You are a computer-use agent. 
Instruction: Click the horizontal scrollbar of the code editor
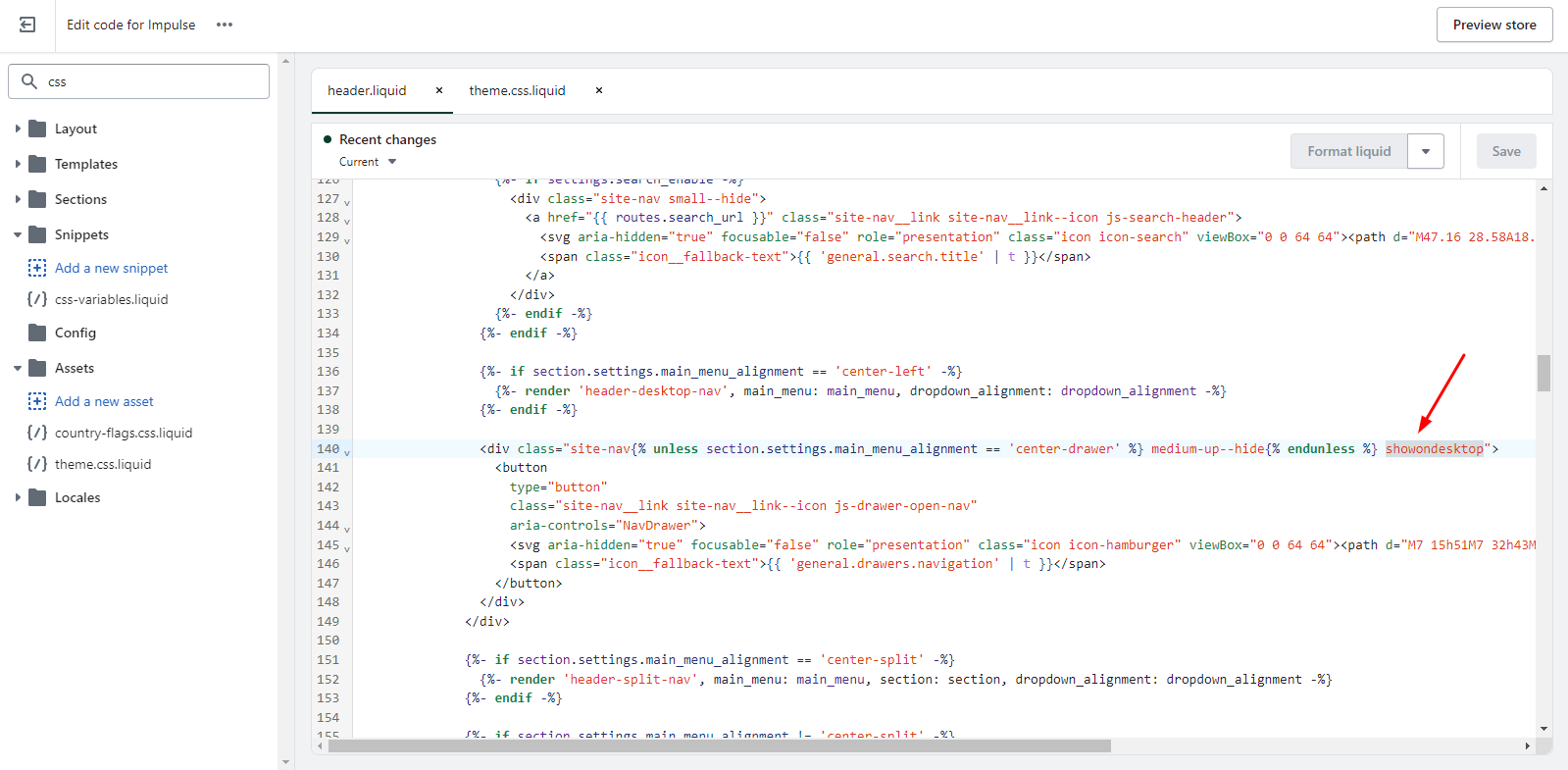719,745
